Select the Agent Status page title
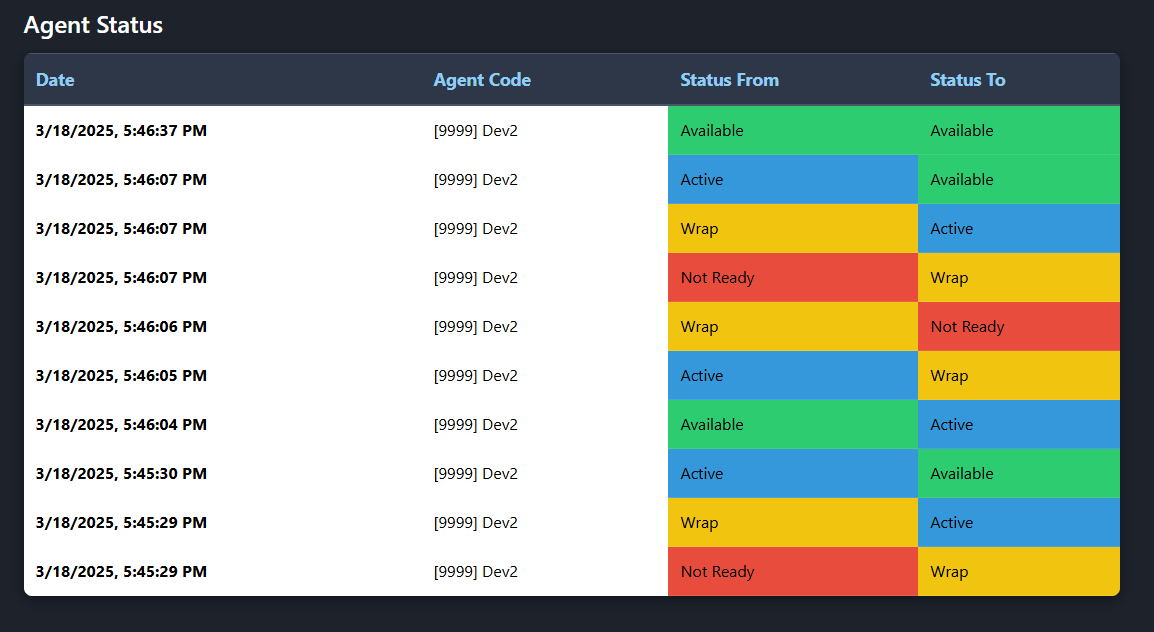The width and height of the screenshot is (1154, 632). [x=93, y=26]
